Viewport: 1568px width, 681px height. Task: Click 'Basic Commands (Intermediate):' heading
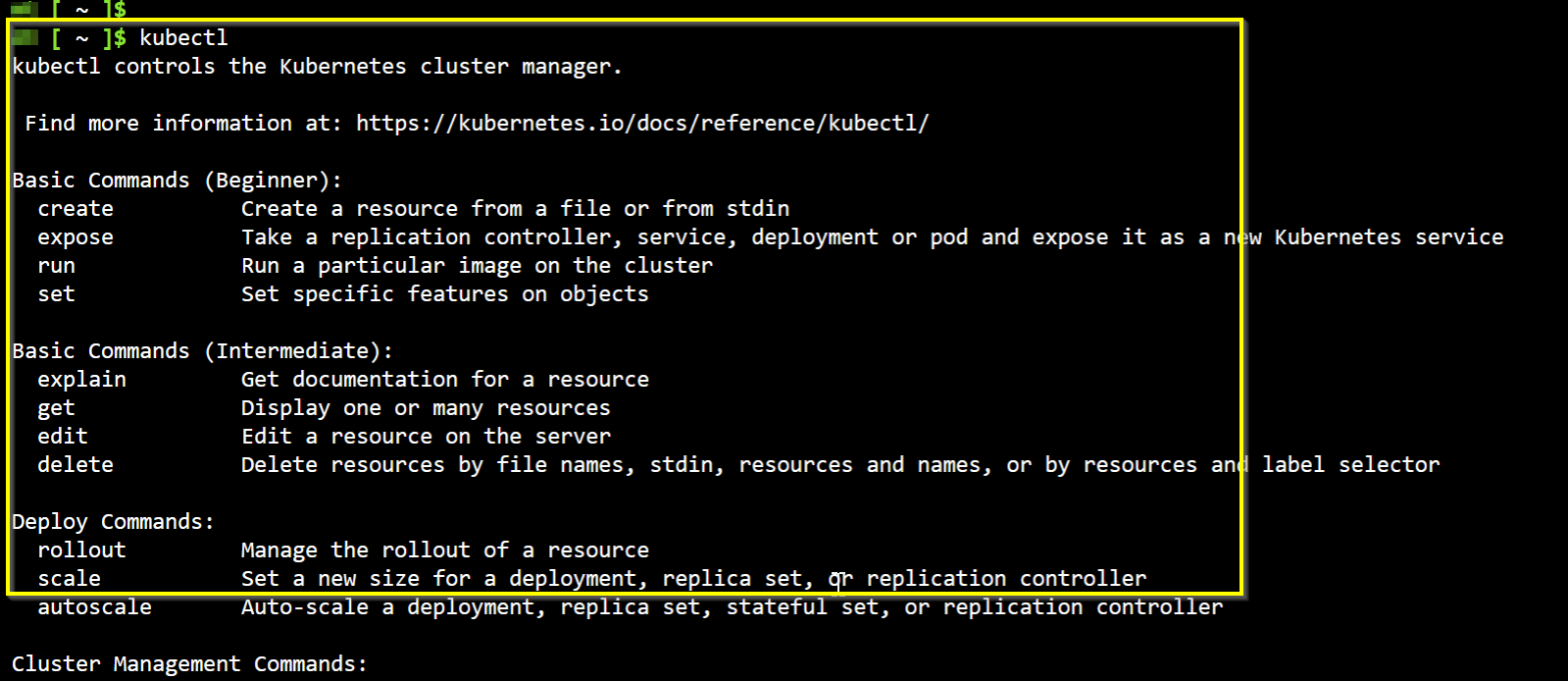[203, 351]
